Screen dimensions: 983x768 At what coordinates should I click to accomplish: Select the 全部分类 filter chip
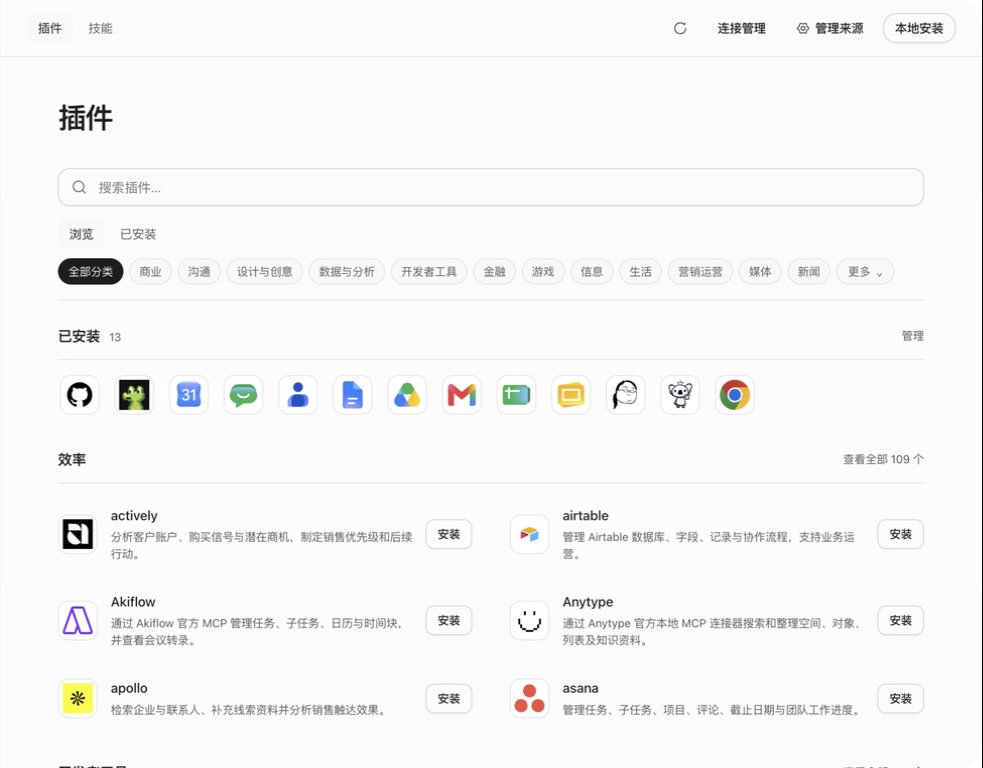[91, 271]
